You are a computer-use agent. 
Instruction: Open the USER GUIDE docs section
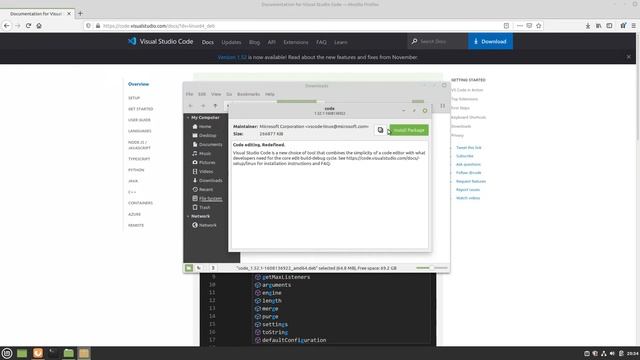point(139,120)
